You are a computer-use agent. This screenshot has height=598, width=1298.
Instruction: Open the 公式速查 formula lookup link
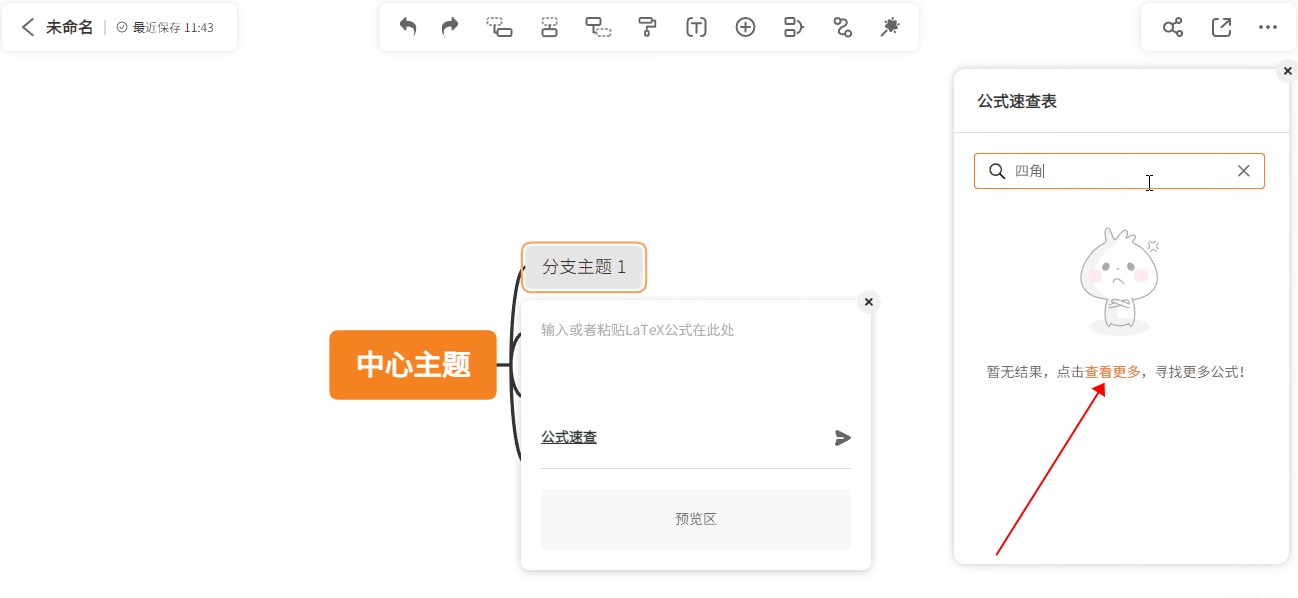coord(568,437)
